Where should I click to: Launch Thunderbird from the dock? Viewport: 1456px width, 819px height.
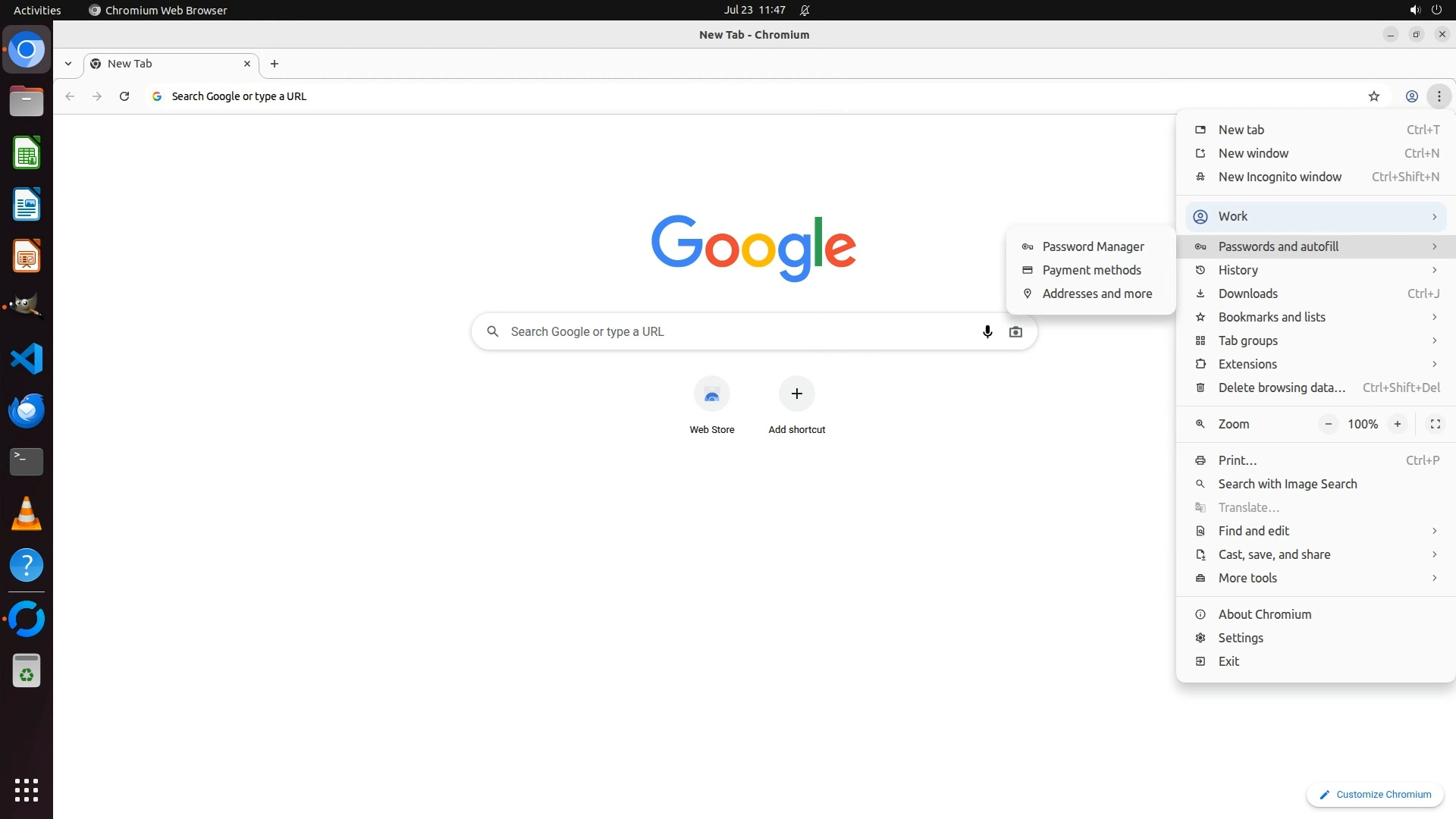click(x=27, y=410)
